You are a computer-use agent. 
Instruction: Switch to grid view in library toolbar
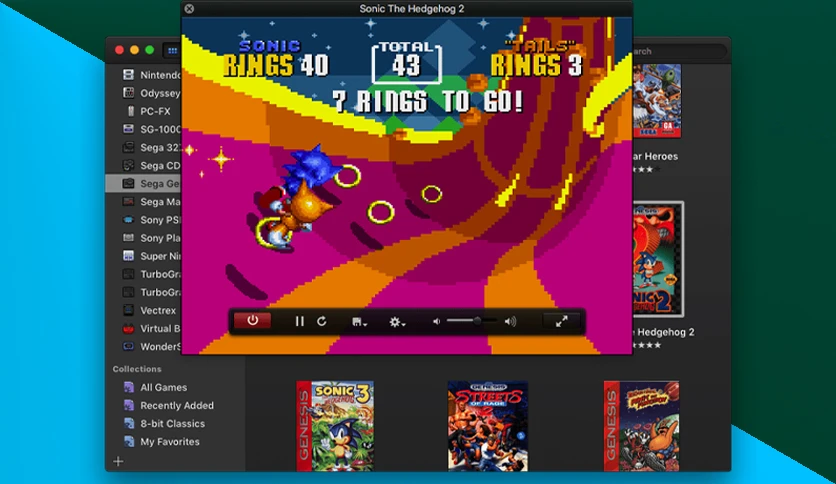tap(172, 51)
